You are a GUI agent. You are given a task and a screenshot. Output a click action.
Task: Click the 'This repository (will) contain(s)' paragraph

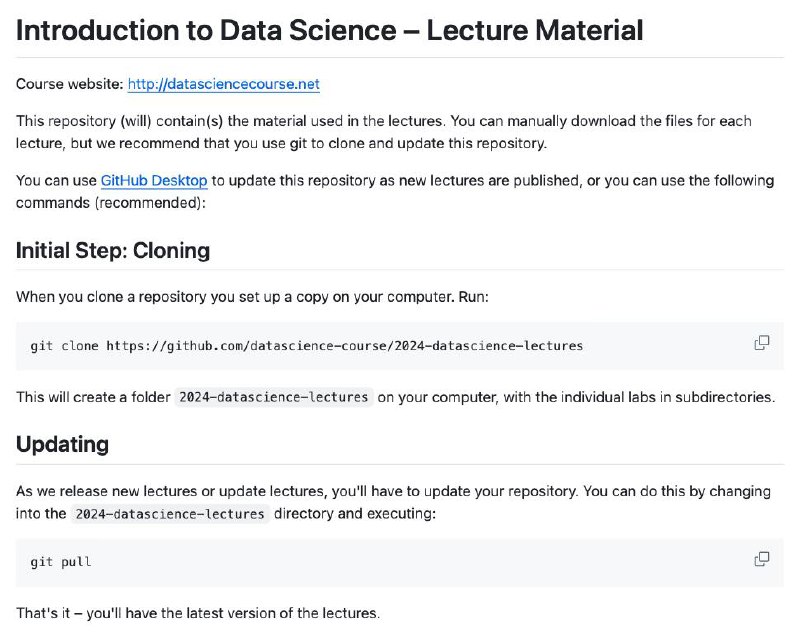point(384,132)
